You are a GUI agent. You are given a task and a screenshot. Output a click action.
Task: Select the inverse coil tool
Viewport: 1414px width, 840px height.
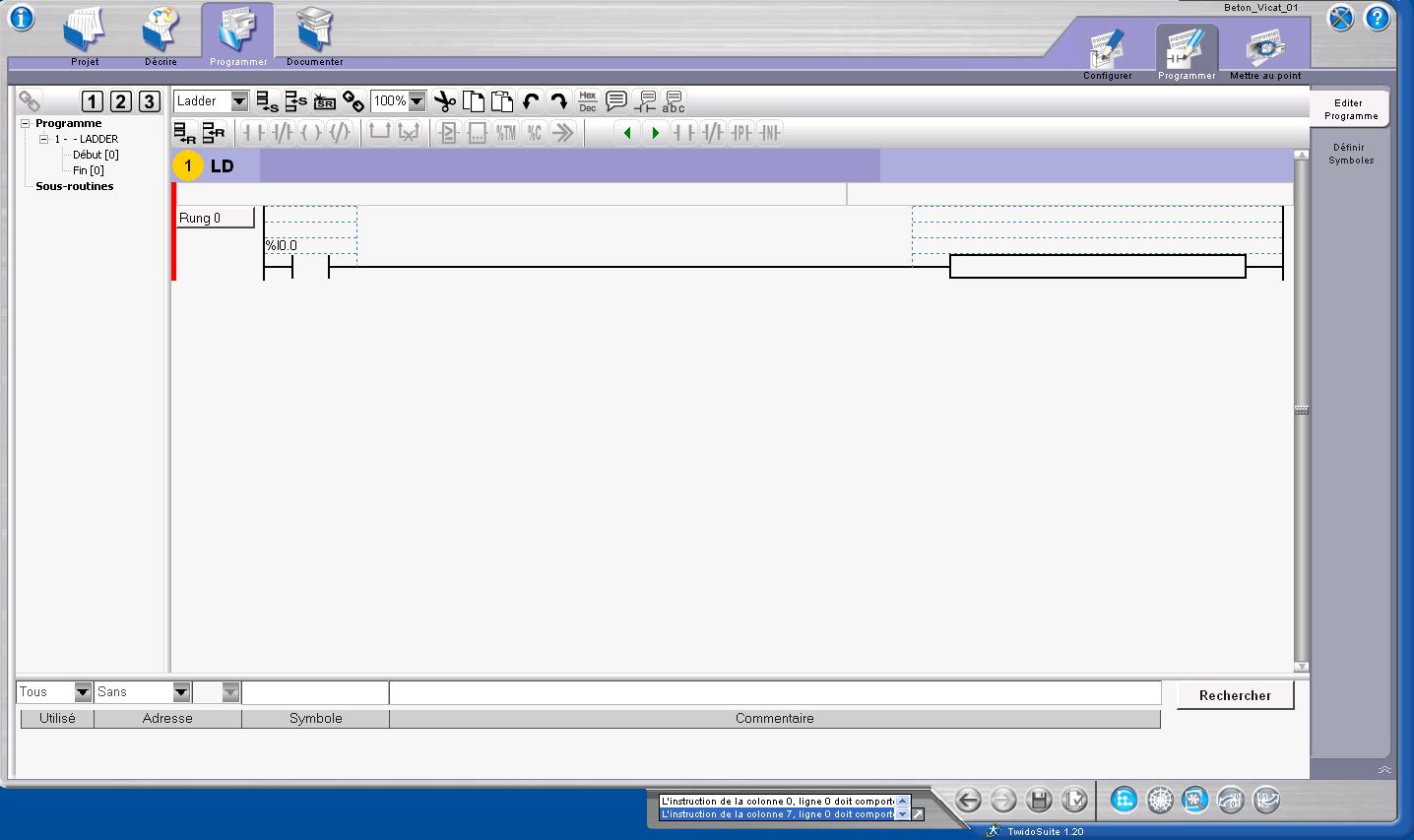pos(340,132)
